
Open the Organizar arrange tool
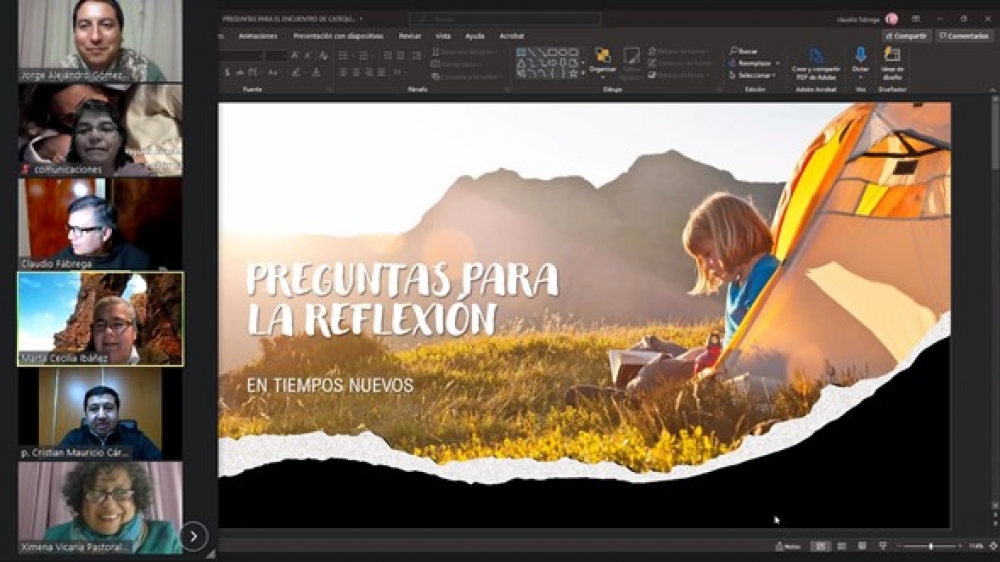coord(602,58)
